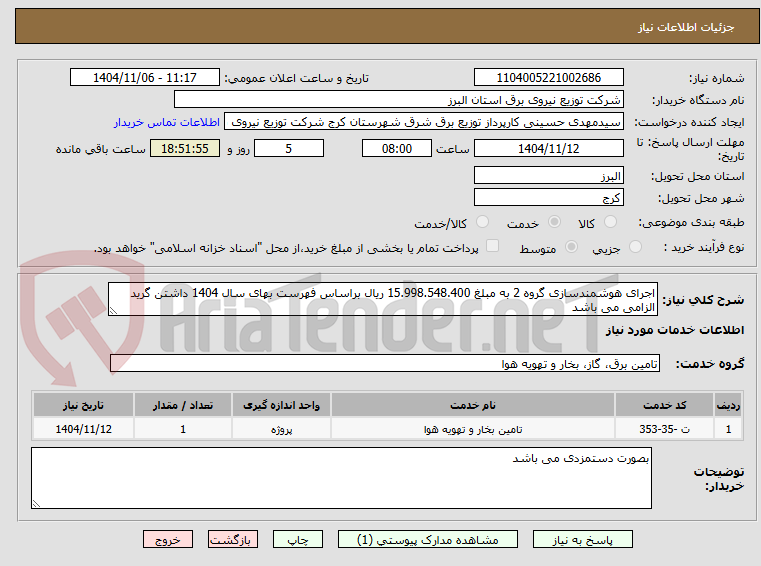This screenshot has height=566, width=761.
Task: Click the تاریخ نیاز column header
Action: point(83,405)
